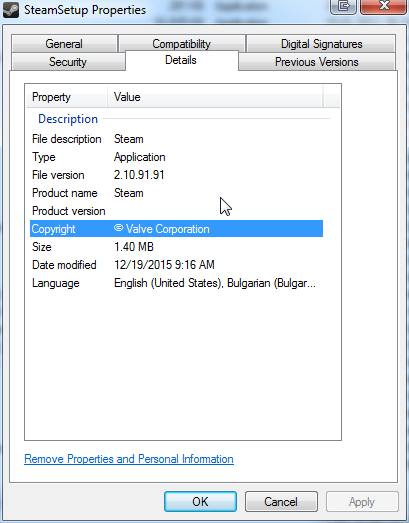
Task: Click the Cancel button
Action: pyautogui.click(x=281, y=501)
